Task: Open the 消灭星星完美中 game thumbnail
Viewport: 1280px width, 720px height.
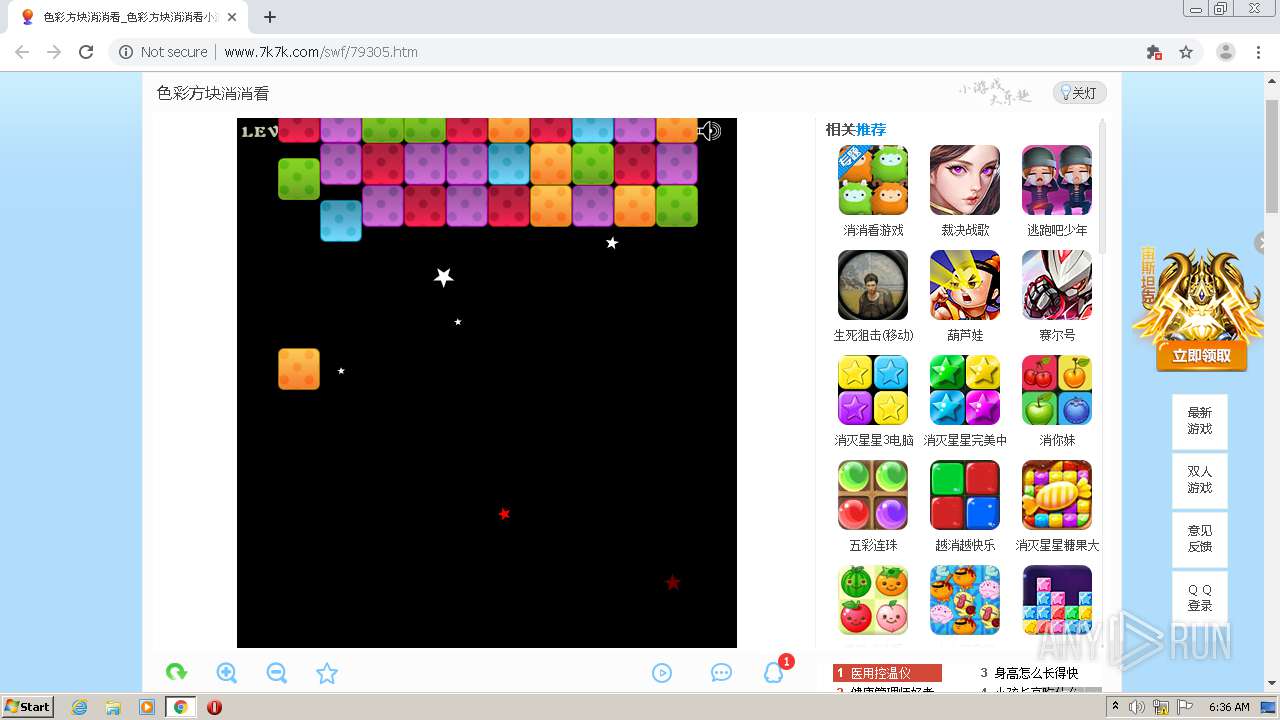Action: click(965, 390)
